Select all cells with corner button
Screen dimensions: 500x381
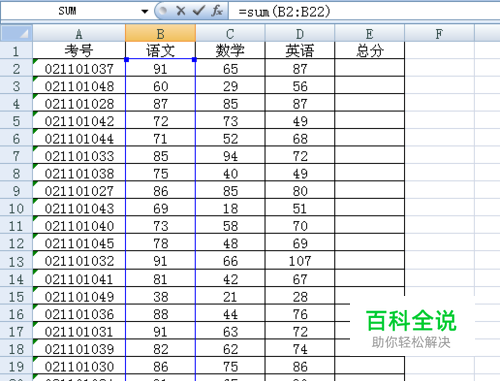[x=16, y=33]
